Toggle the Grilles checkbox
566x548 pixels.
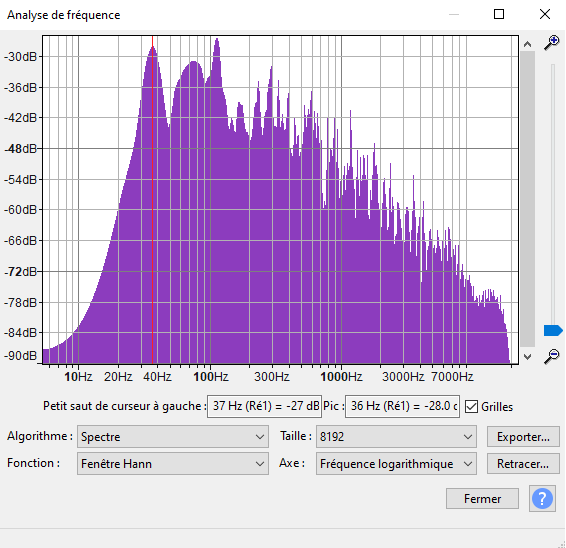(x=471, y=406)
